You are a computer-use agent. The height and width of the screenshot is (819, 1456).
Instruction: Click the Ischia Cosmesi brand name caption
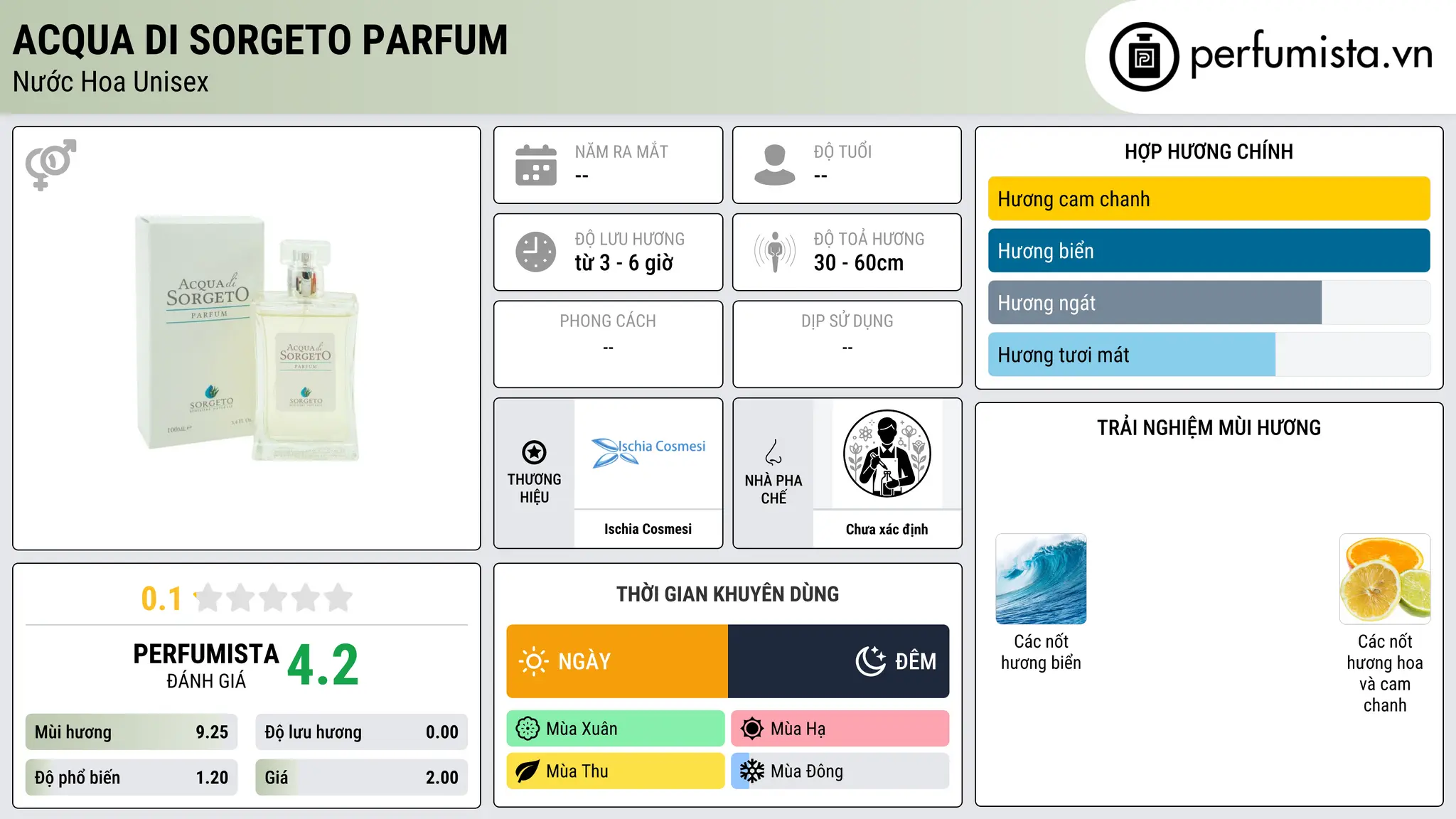coord(648,529)
